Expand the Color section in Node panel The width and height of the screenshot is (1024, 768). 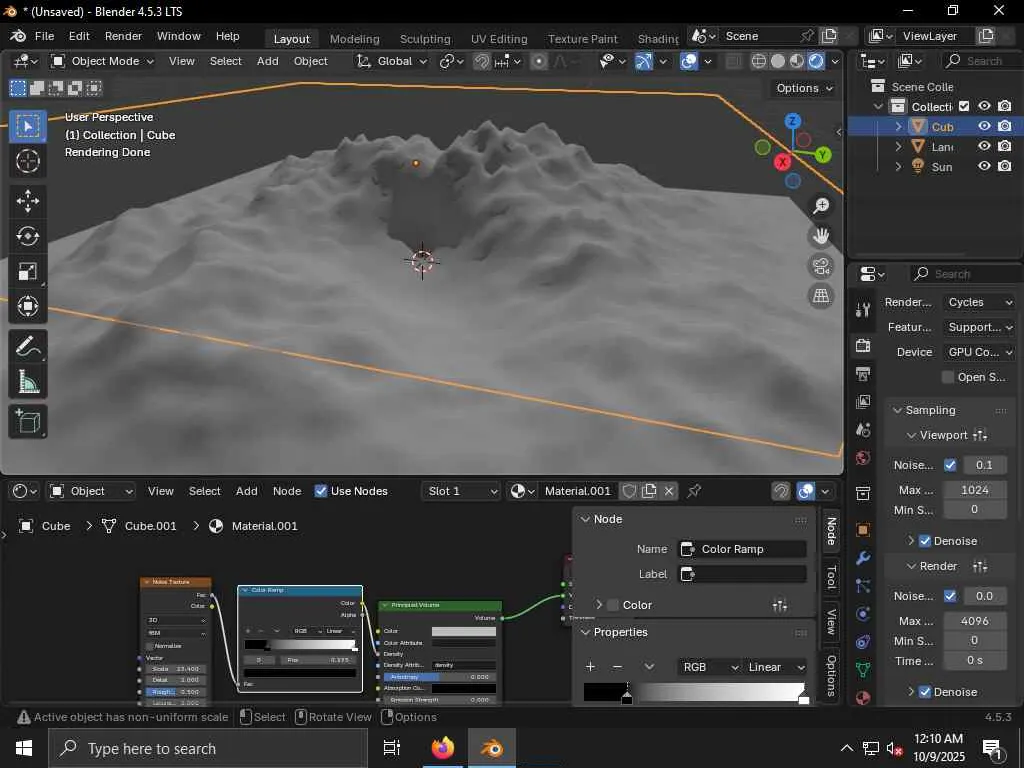pyautogui.click(x=599, y=605)
